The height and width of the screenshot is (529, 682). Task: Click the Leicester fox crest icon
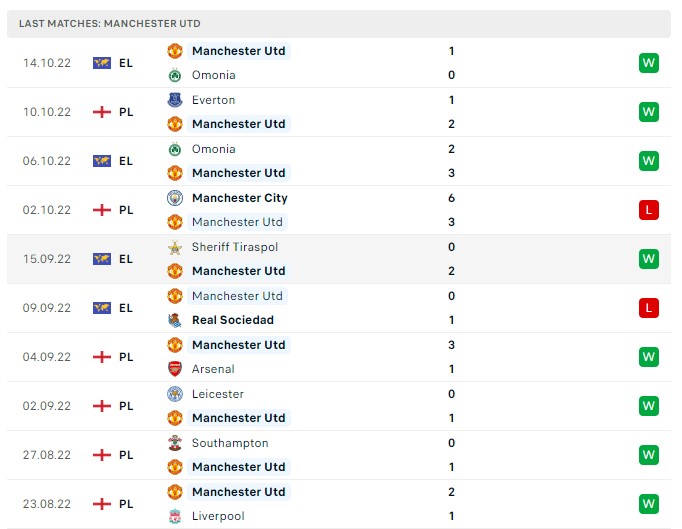pos(175,394)
